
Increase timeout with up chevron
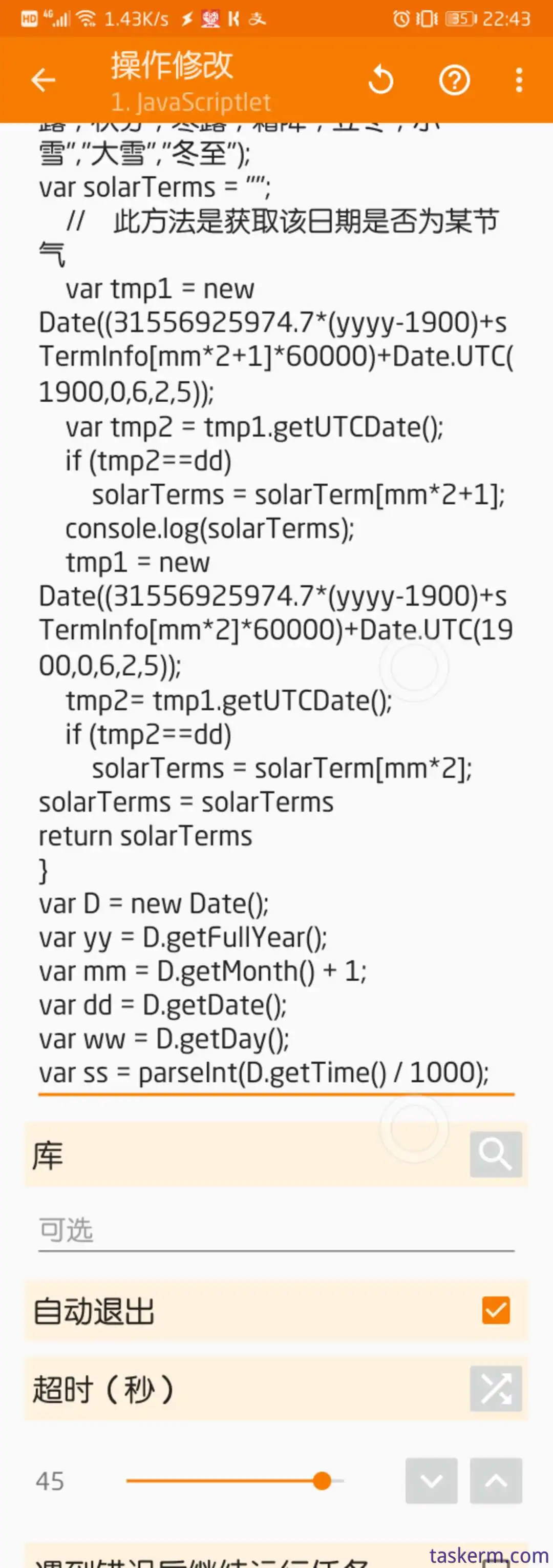[495, 1480]
